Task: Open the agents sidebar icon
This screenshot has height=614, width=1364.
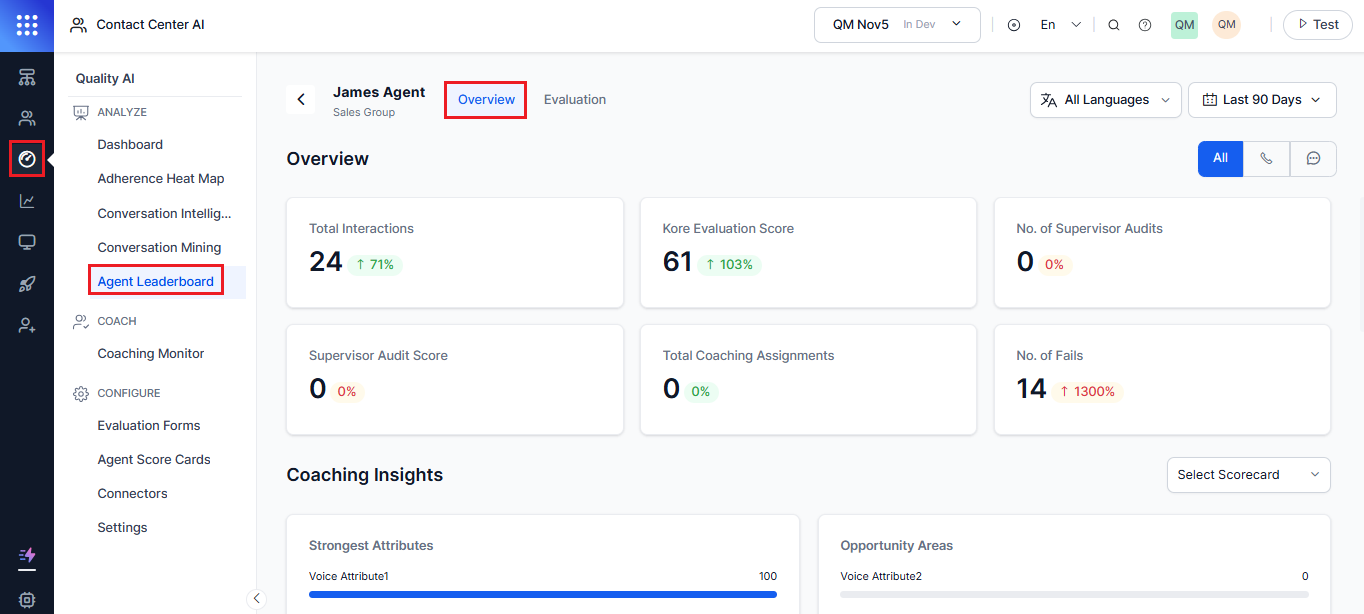Action: point(27,119)
